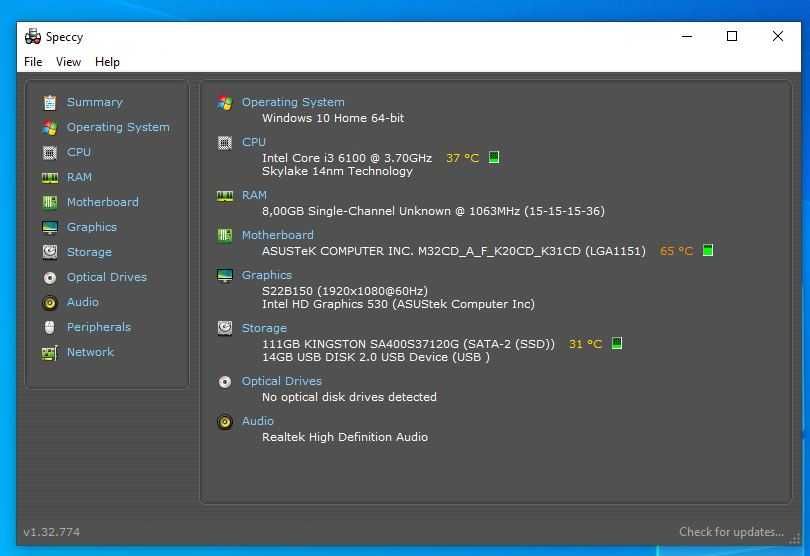
Task: Click the Optical Drives disc sidebar icon
Action: point(50,277)
